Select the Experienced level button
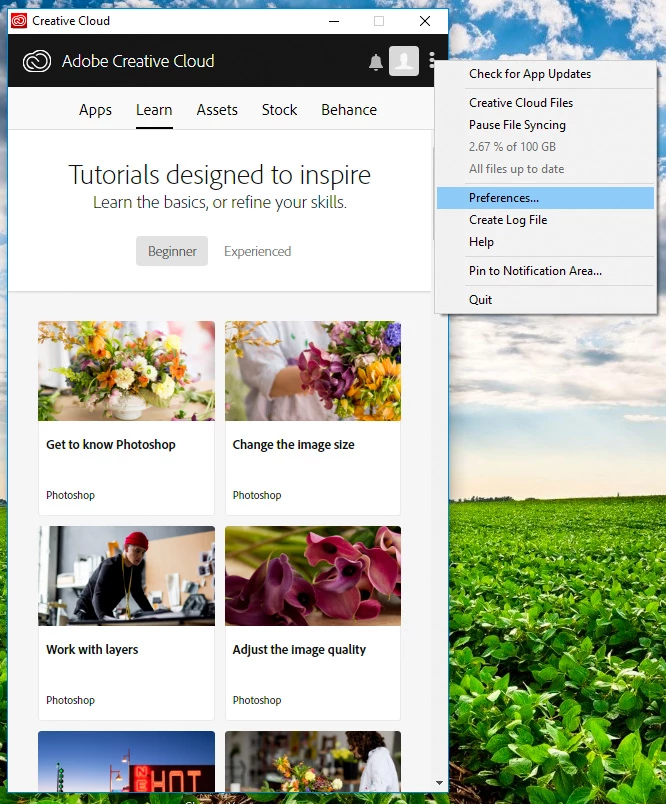This screenshot has height=804, width=666. point(257,251)
